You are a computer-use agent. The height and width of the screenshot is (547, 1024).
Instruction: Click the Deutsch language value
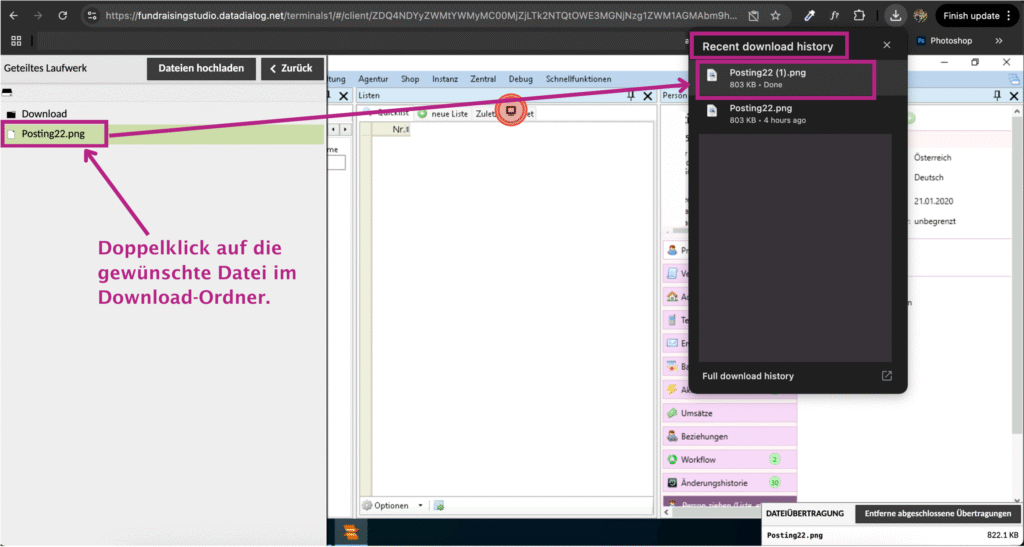929,178
